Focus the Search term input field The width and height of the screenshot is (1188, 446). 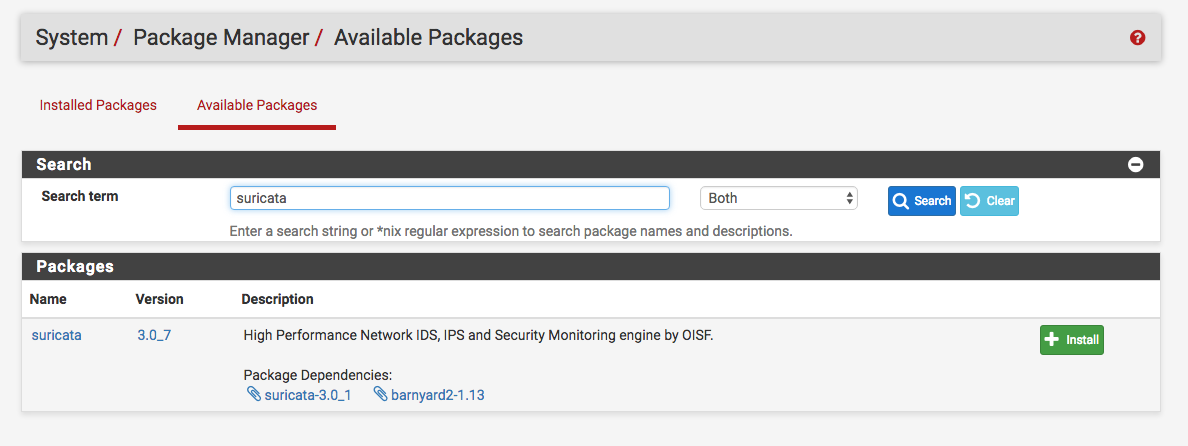coord(449,198)
